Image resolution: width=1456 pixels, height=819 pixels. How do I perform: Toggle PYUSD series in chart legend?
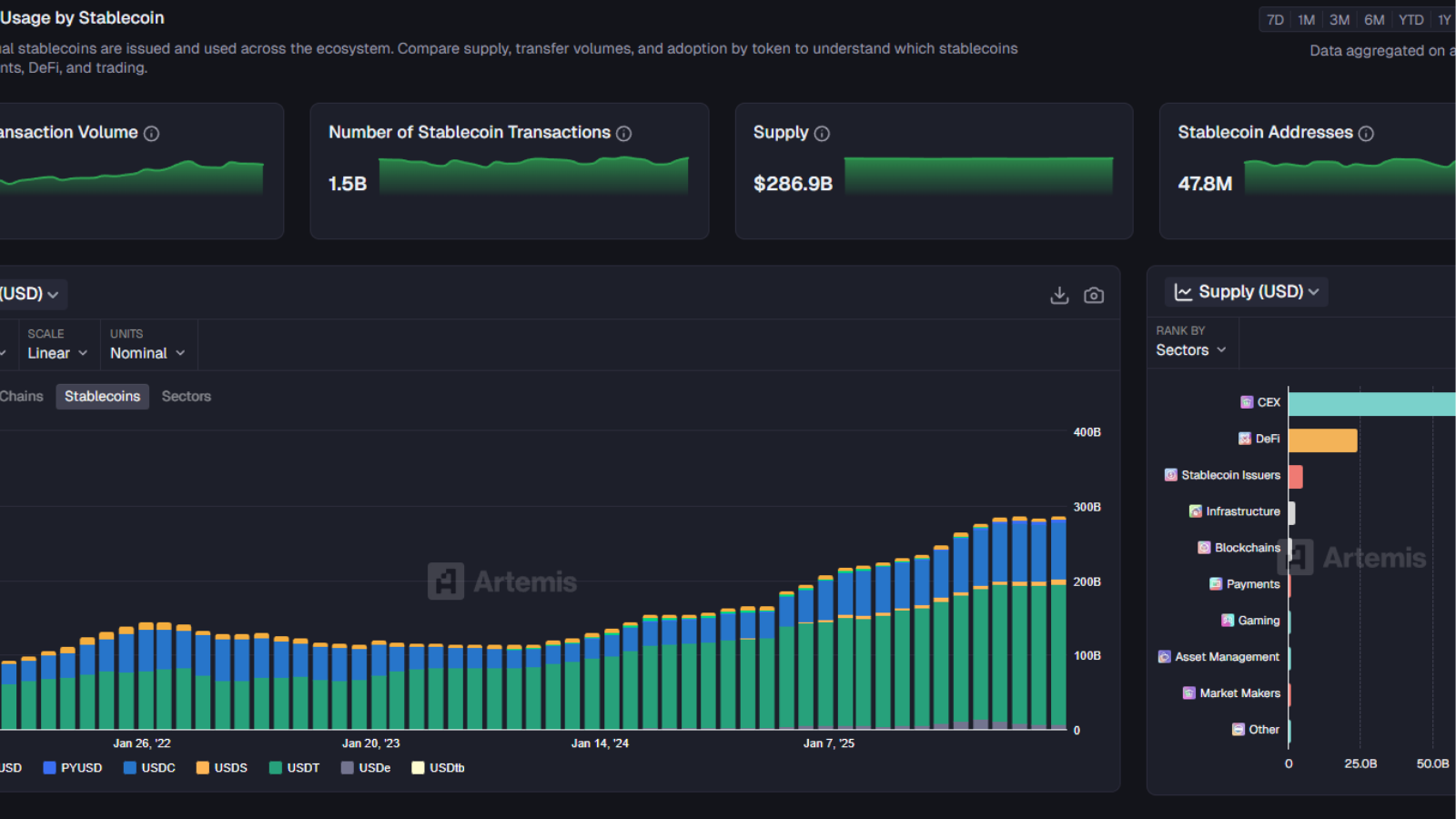(73, 768)
